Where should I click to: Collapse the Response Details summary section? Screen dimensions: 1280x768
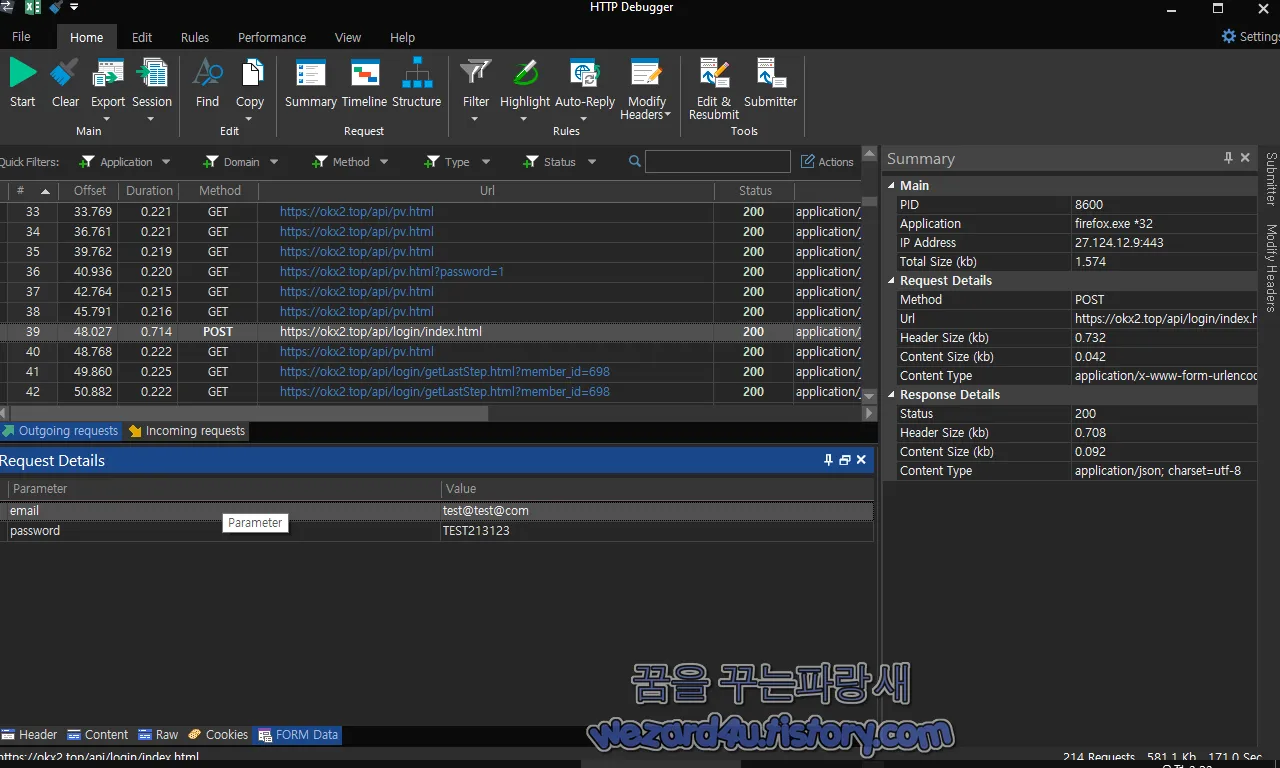click(891, 395)
